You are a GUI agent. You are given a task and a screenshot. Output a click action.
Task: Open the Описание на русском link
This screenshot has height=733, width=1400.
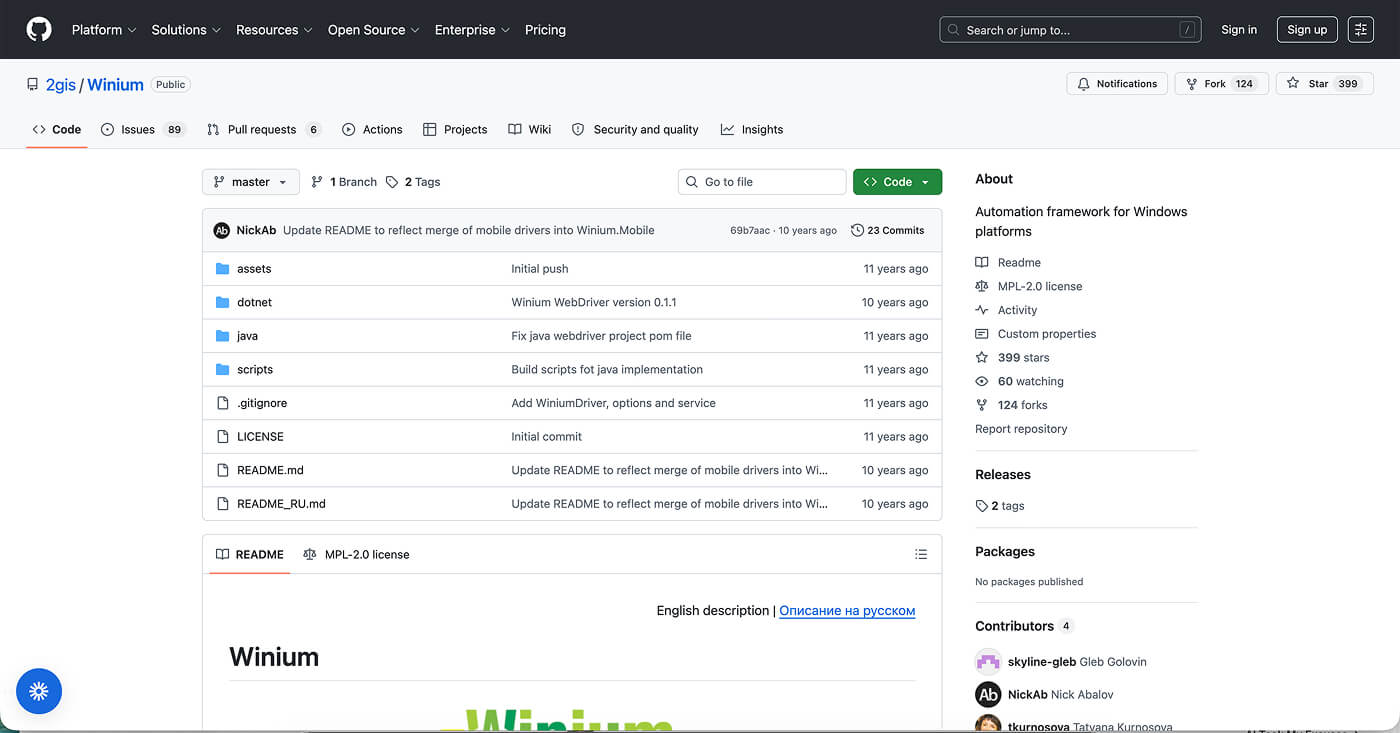click(847, 611)
